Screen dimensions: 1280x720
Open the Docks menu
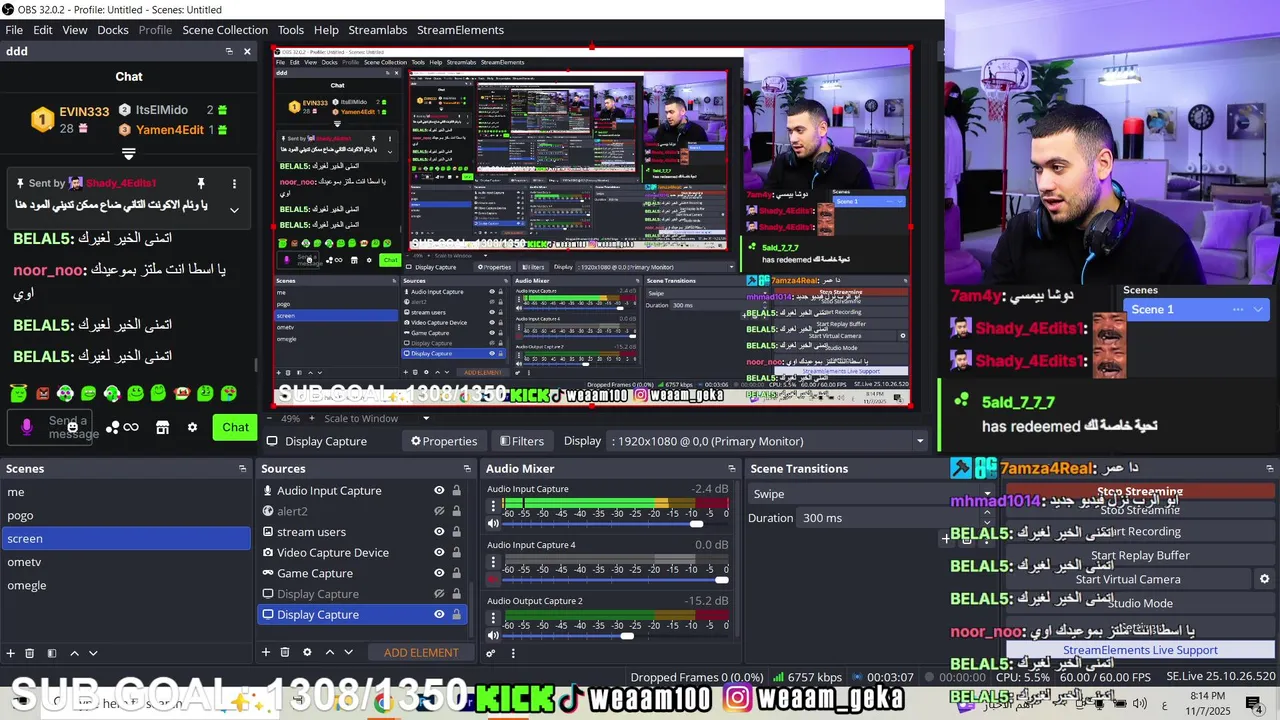[113, 30]
